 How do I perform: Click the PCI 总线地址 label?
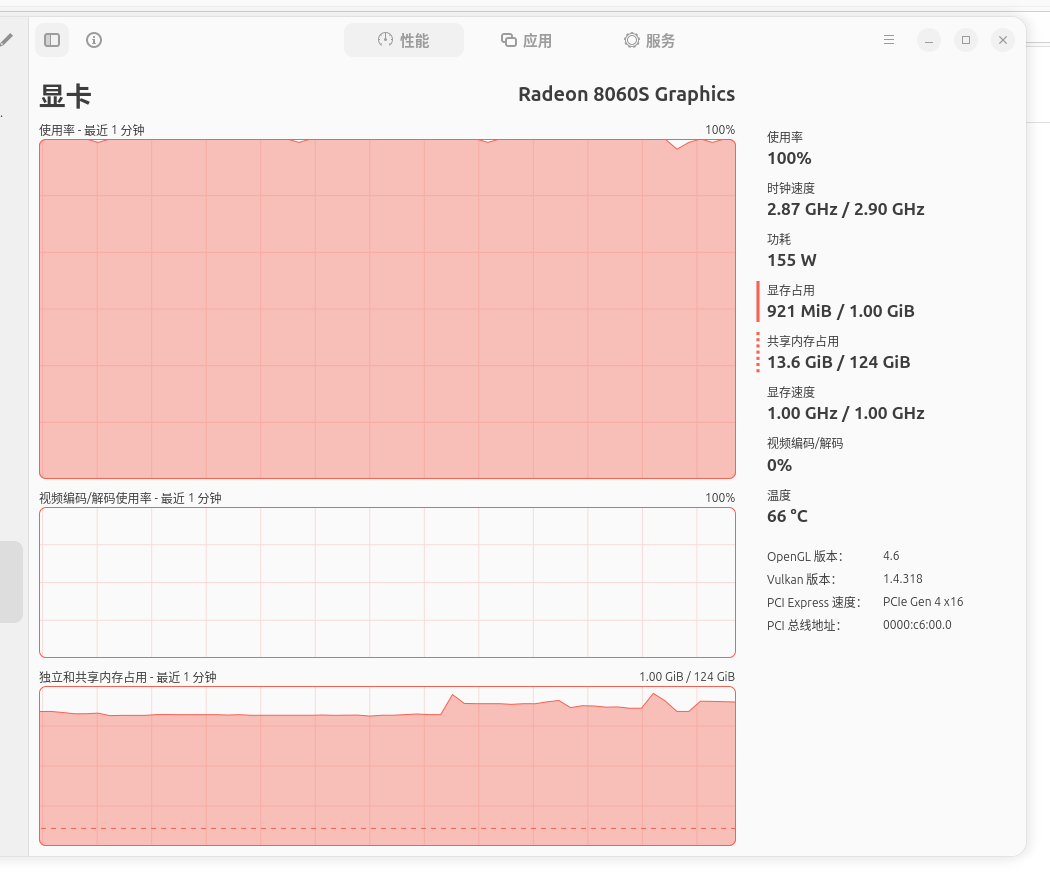coord(803,626)
